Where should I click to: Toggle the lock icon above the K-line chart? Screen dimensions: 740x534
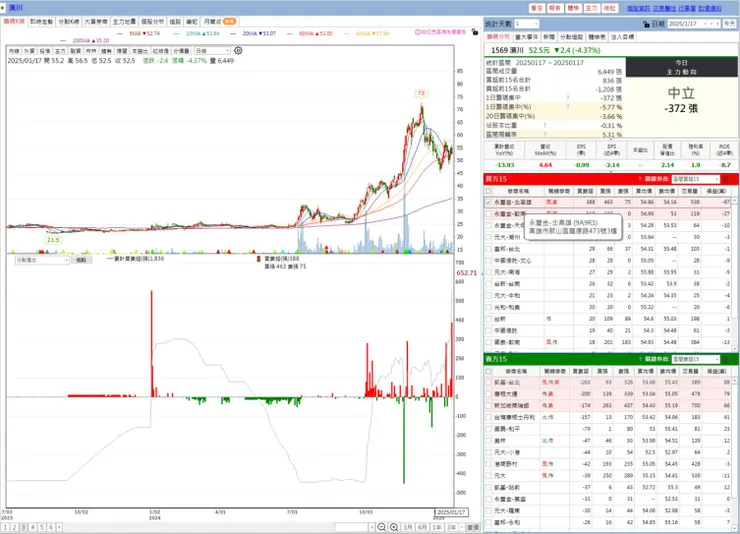pos(475,32)
